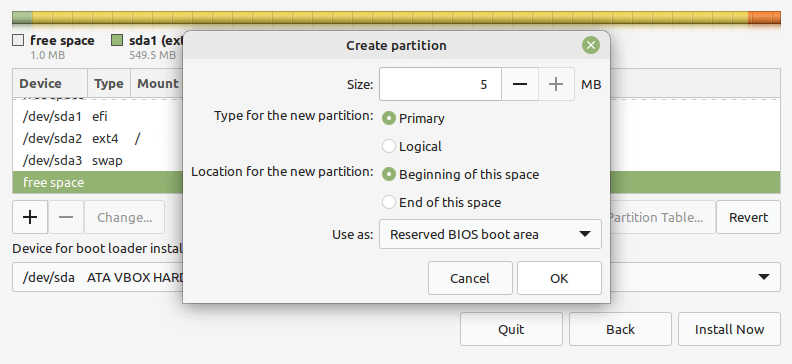The width and height of the screenshot is (792, 364).
Task: Click the orange swap segment in disk bar
Action: coord(764,18)
